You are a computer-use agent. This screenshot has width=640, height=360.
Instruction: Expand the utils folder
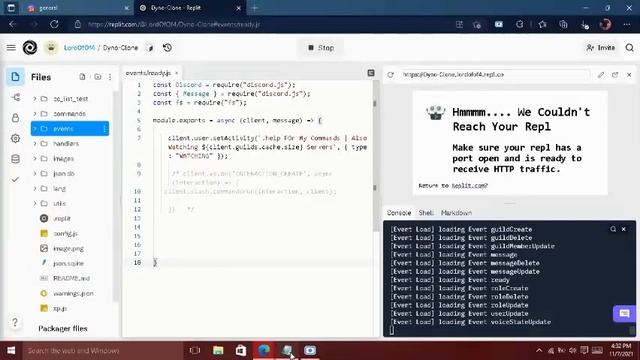[x=35, y=203]
